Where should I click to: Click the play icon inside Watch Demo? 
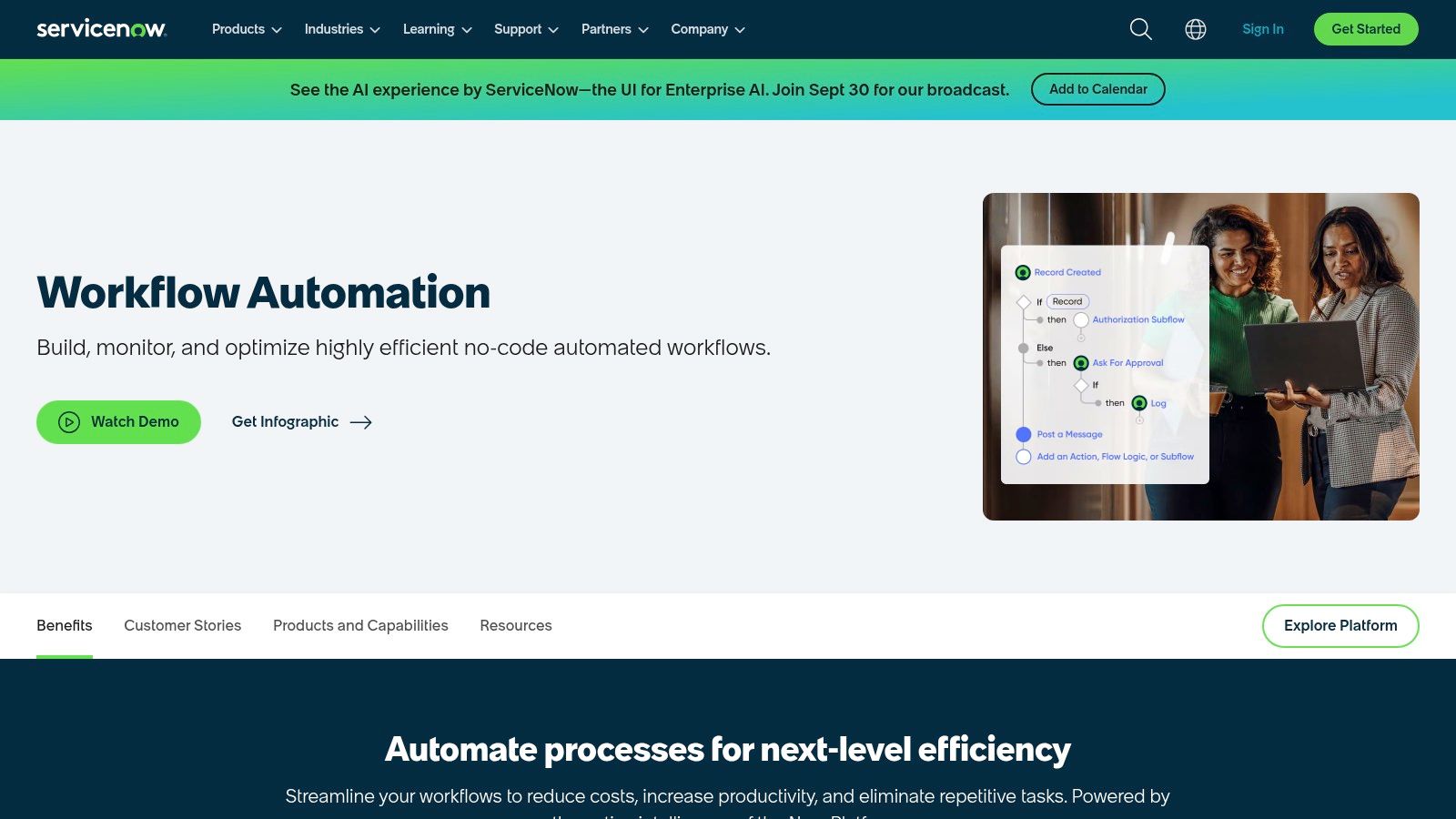[x=68, y=421]
